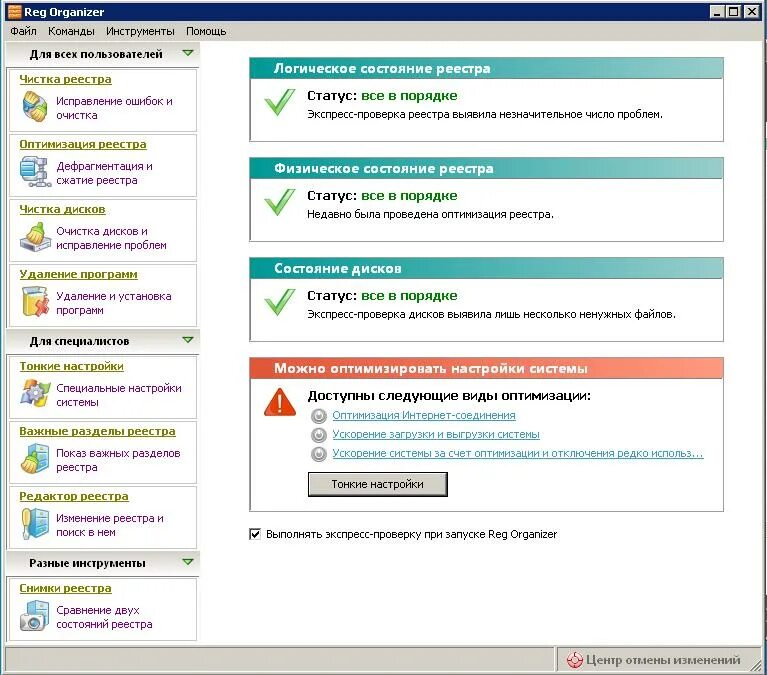767x675 pixels.
Task: Open the Удаление программ heading link
Action: (x=78, y=274)
